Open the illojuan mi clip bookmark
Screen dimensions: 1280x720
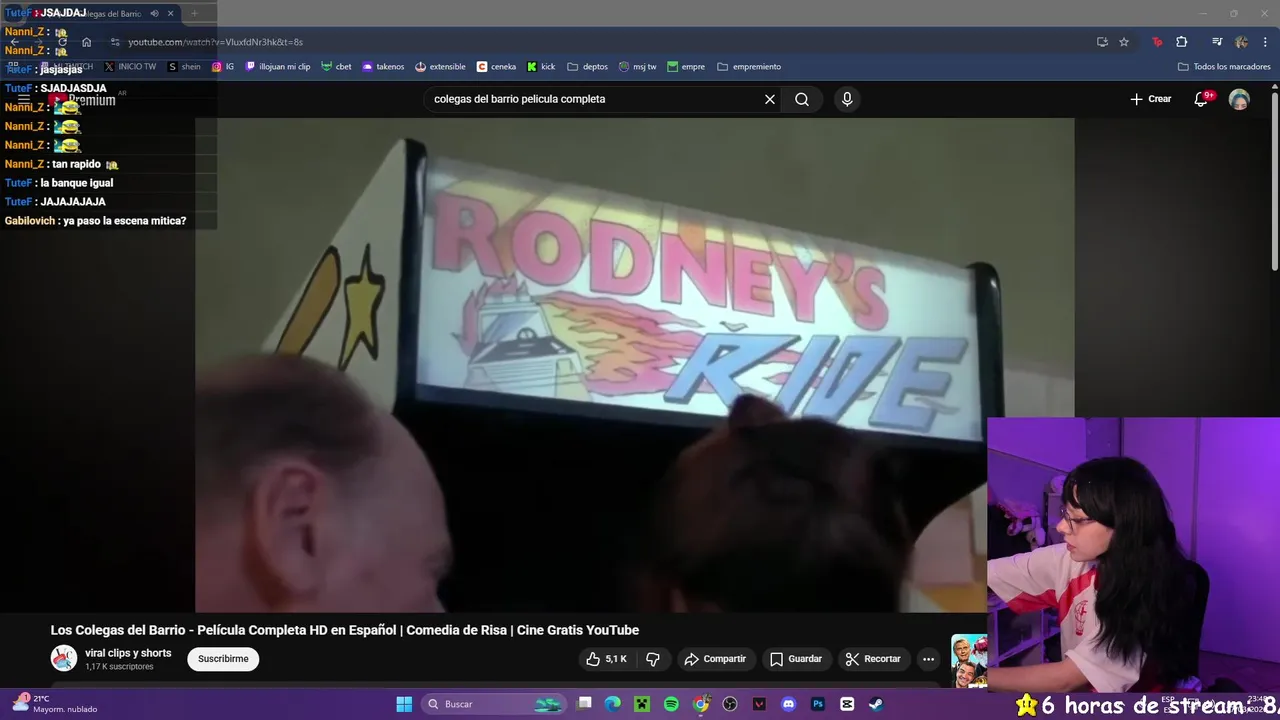click(278, 67)
